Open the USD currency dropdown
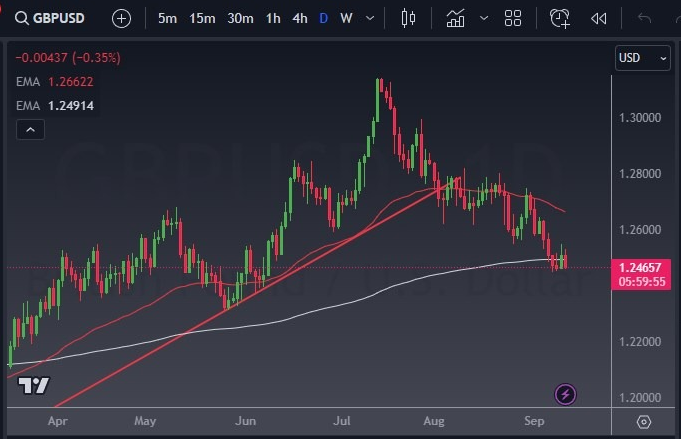Screen dimensions: 681x439 tap(642, 58)
